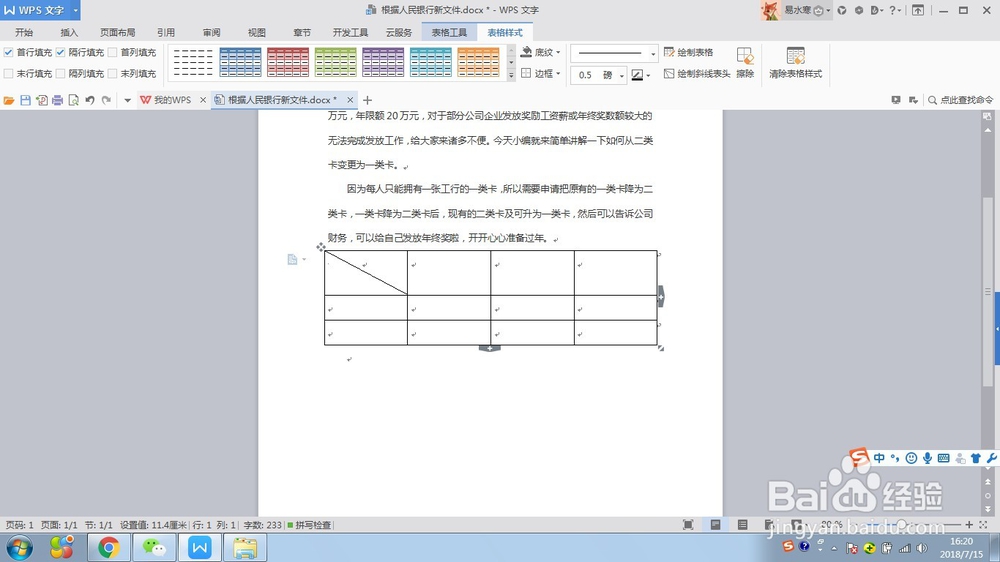Switch to outline view in status bar
The image size is (1000, 562).
(x=742, y=524)
